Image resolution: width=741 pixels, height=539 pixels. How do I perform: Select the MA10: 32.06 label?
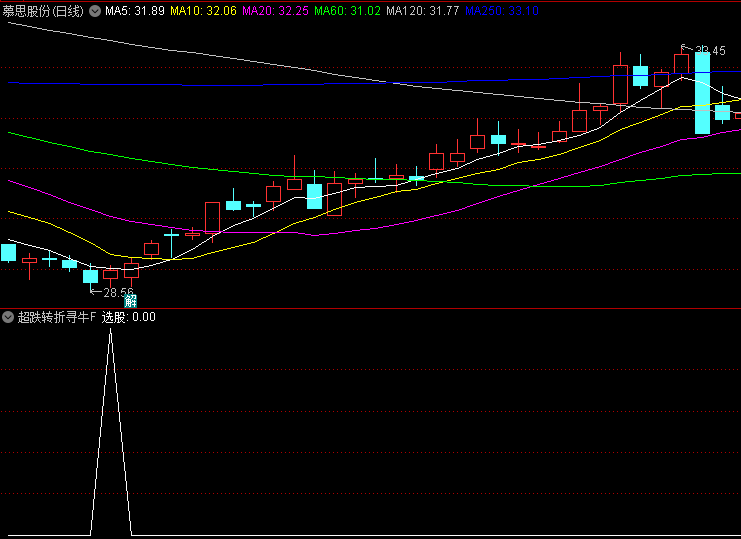point(203,11)
